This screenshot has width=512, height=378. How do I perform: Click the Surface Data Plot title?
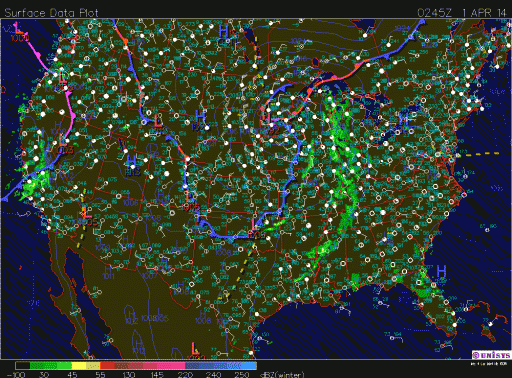(51, 13)
